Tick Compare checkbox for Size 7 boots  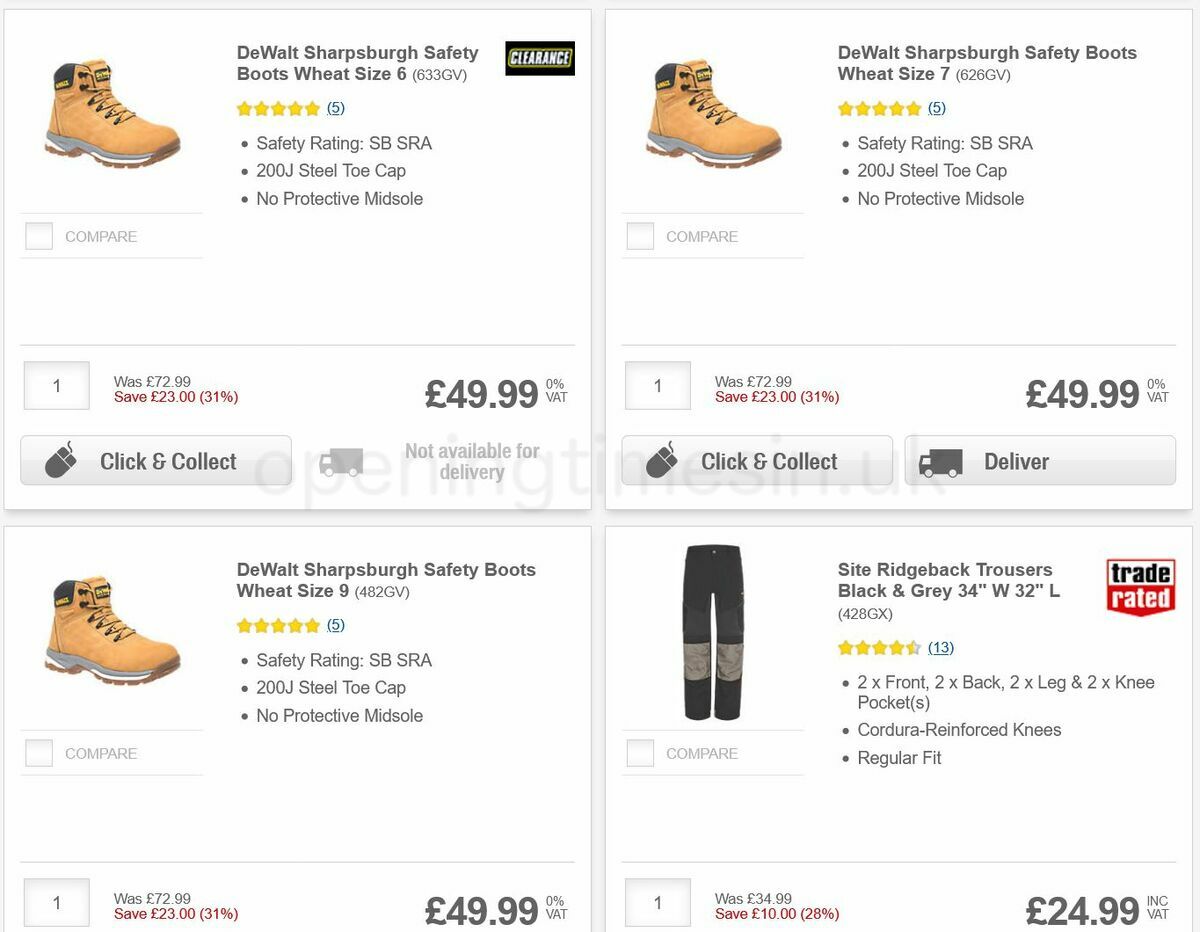pyautogui.click(x=640, y=236)
